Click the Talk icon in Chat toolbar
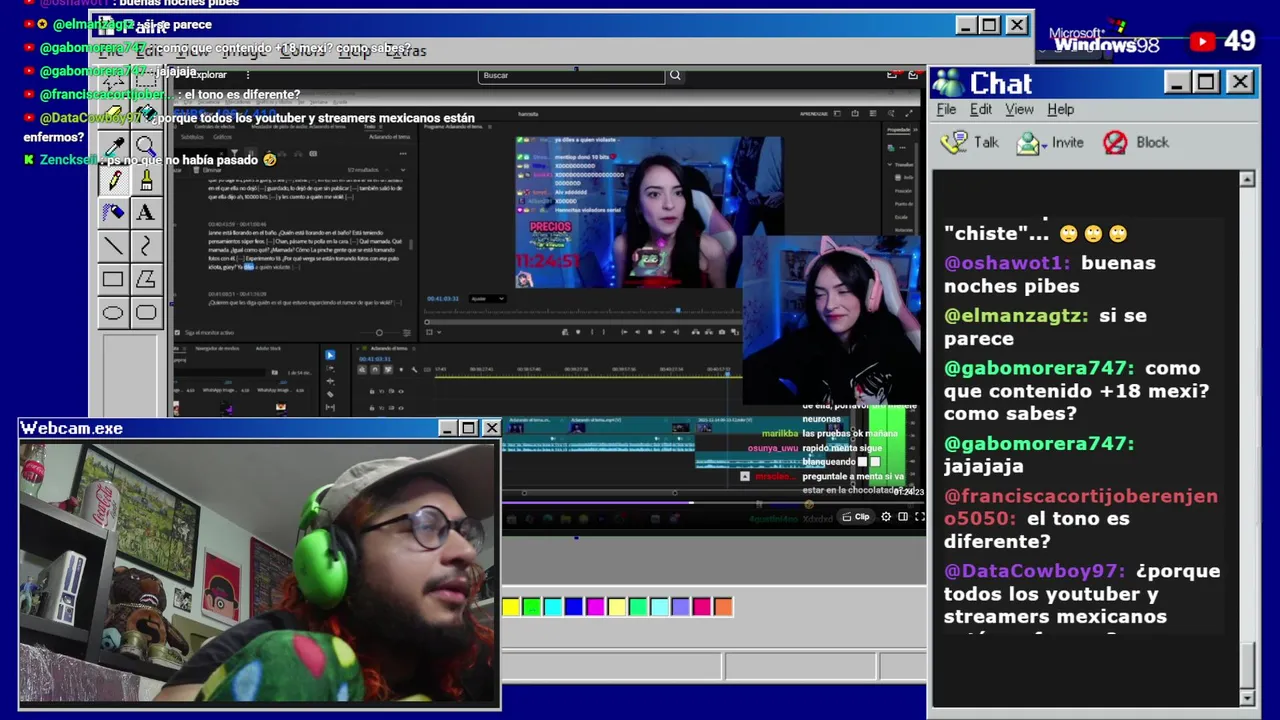The height and width of the screenshot is (720, 1280). [x=954, y=143]
